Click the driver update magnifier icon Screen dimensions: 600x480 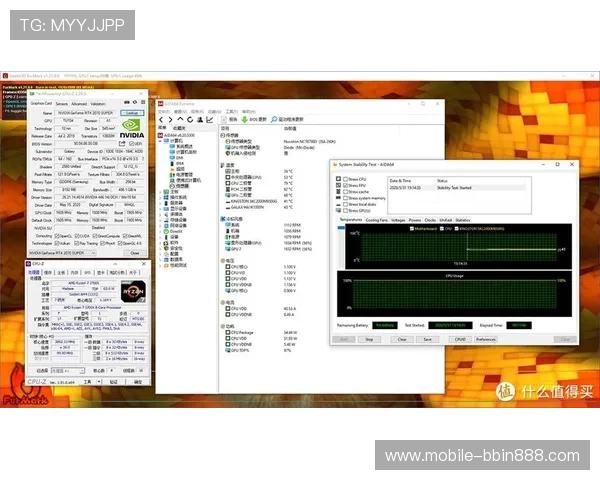(274, 119)
